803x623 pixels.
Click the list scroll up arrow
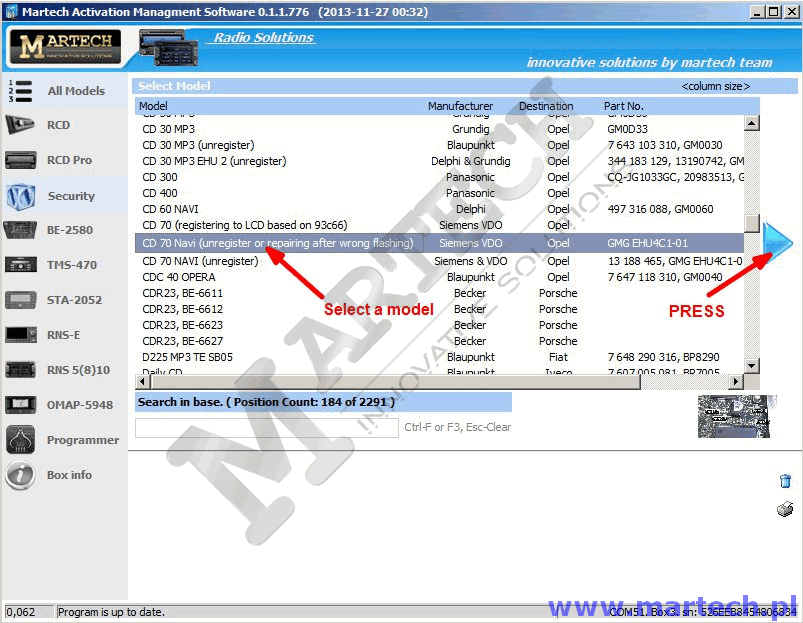coord(751,123)
